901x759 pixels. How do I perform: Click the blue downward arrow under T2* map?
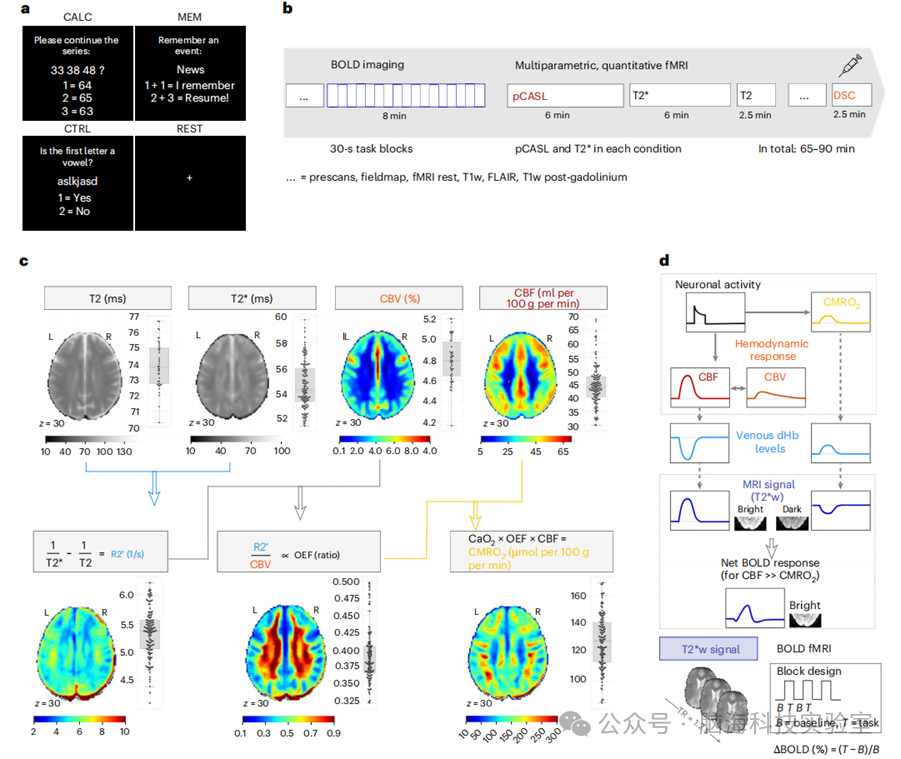(x=156, y=489)
